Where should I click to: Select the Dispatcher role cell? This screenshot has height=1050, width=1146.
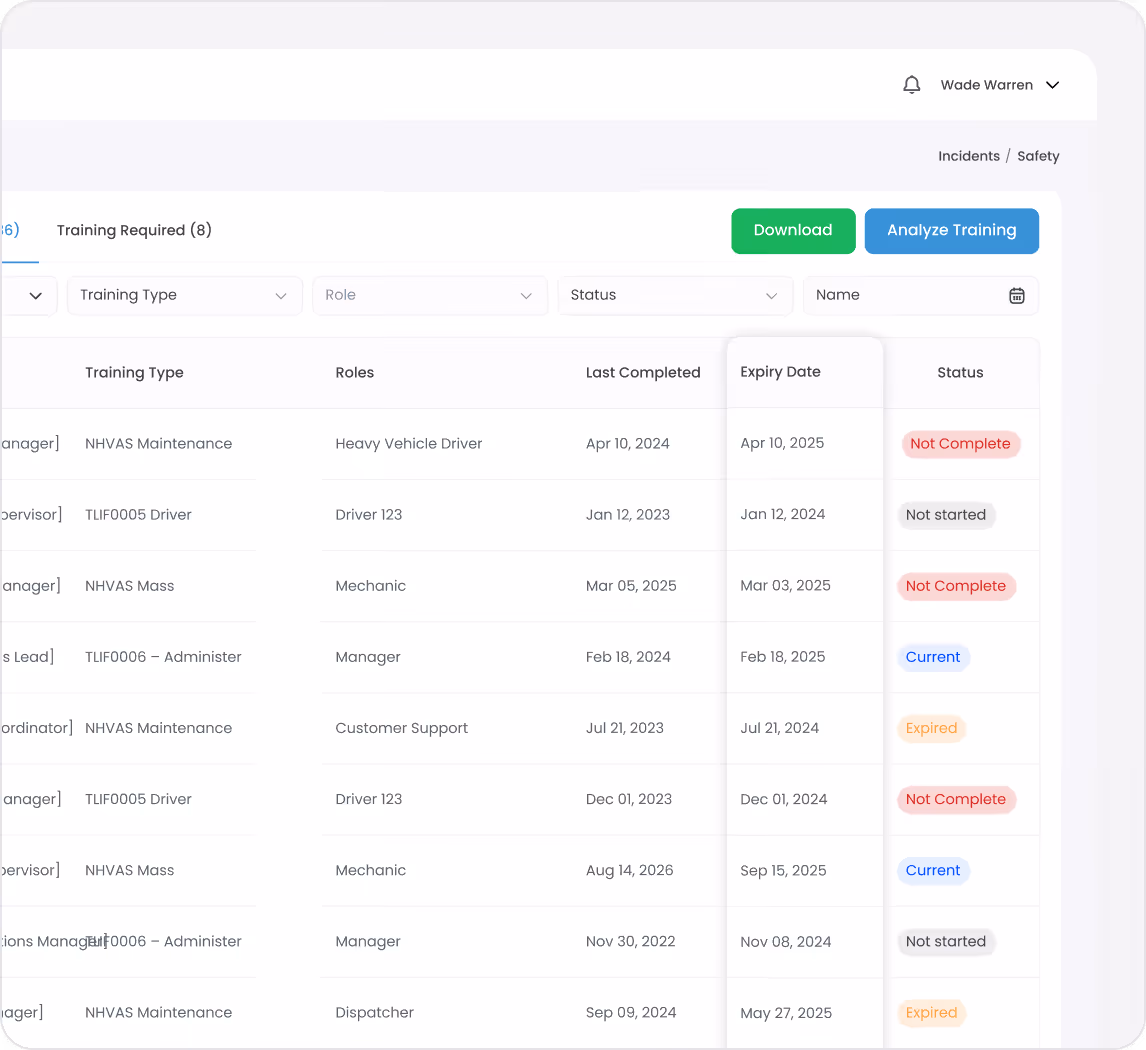374,1013
